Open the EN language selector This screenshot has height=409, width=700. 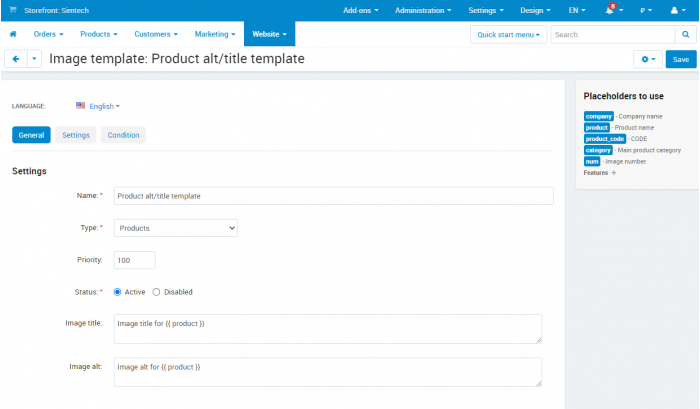coord(577,10)
